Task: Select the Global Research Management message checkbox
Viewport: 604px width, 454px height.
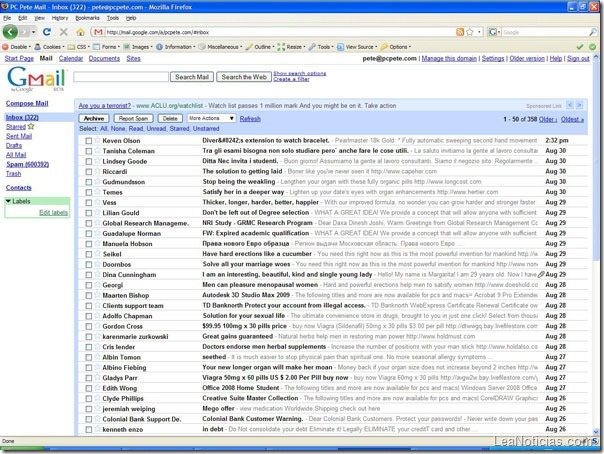Action: (89, 223)
